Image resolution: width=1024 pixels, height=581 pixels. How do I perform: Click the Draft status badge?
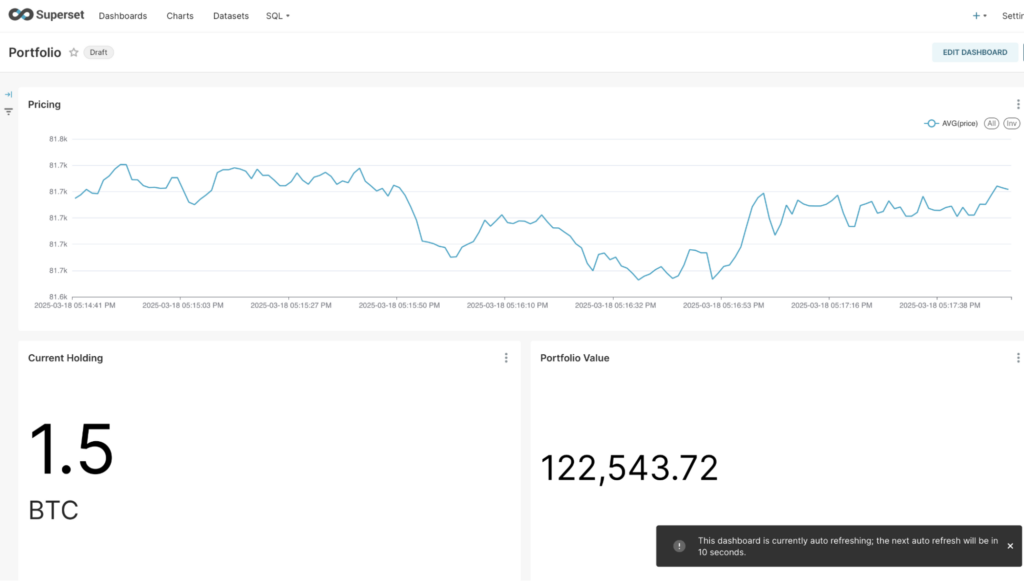98,53
